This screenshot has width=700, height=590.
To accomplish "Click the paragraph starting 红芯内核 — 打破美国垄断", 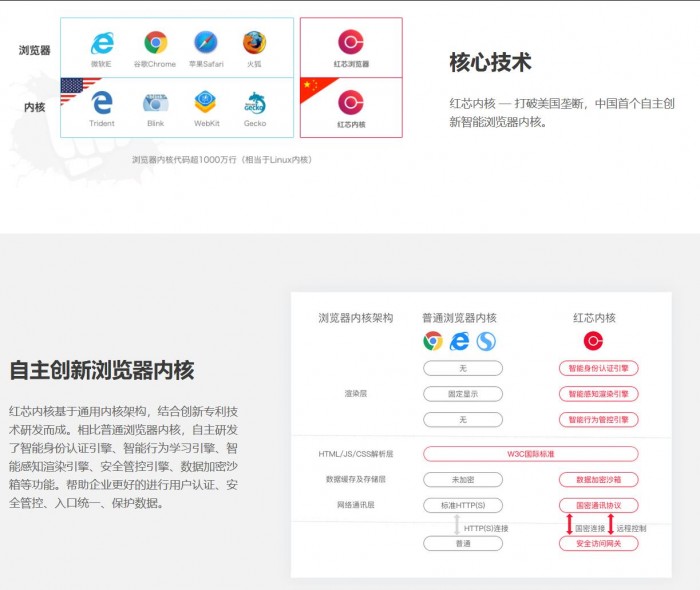I will click(562, 112).
